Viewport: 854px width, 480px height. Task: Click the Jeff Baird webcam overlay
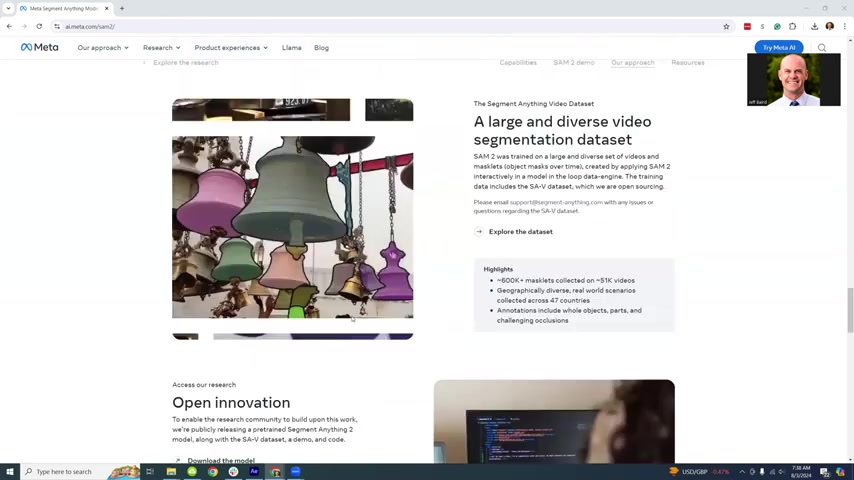pyautogui.click(x=794, y=80)
